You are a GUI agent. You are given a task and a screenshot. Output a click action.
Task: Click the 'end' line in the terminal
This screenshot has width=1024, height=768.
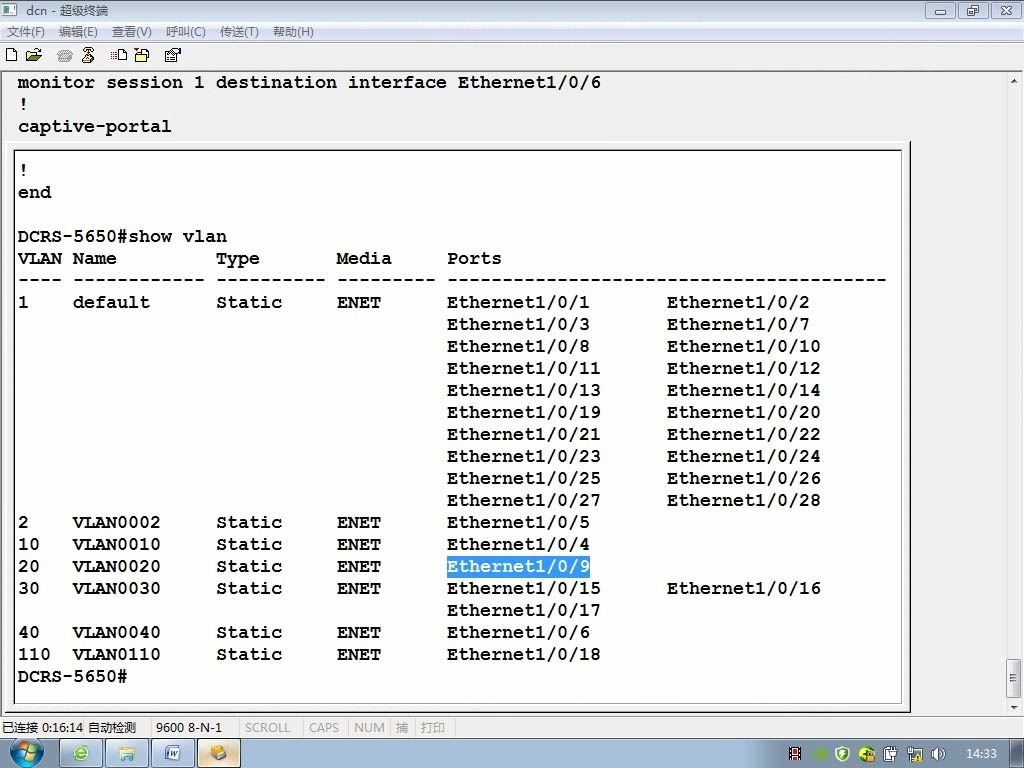[x=35, y=193]
